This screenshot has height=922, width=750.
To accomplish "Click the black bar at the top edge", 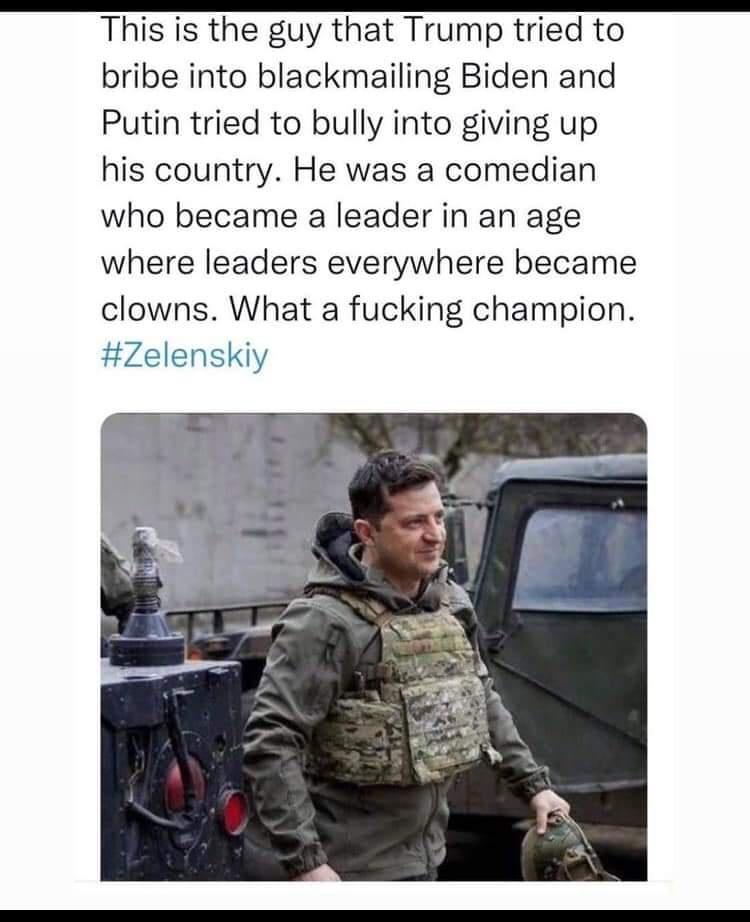I will [375, 5].
